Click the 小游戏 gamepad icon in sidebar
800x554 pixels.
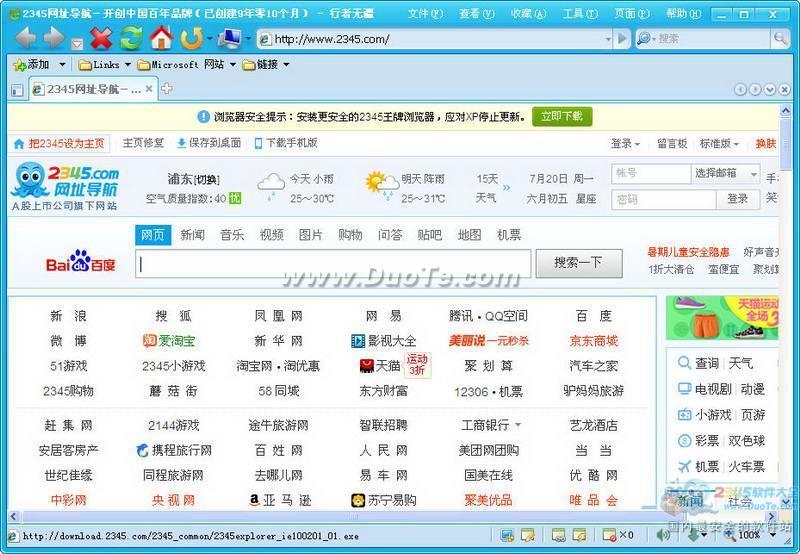click(684, 415)
